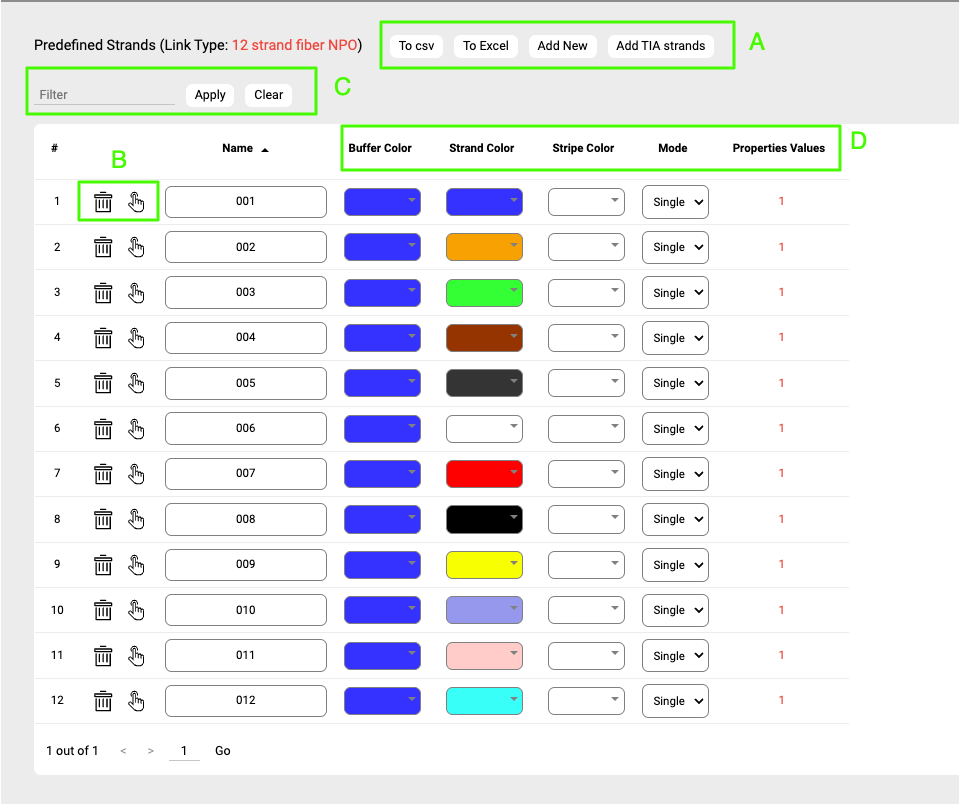
Task: Pick the orange Strand Color swatch for 002
Action: tap(484, 247)
